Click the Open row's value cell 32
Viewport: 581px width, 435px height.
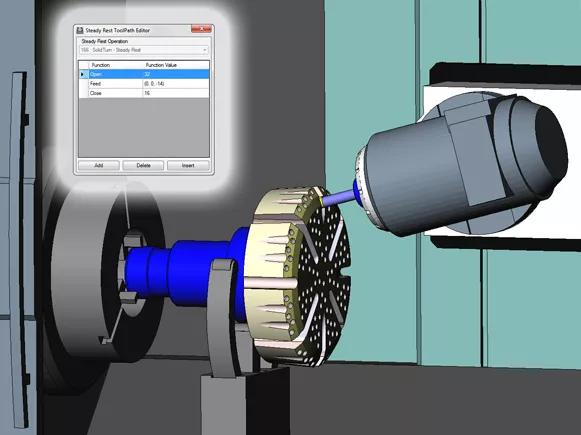[x=176, y=74]
